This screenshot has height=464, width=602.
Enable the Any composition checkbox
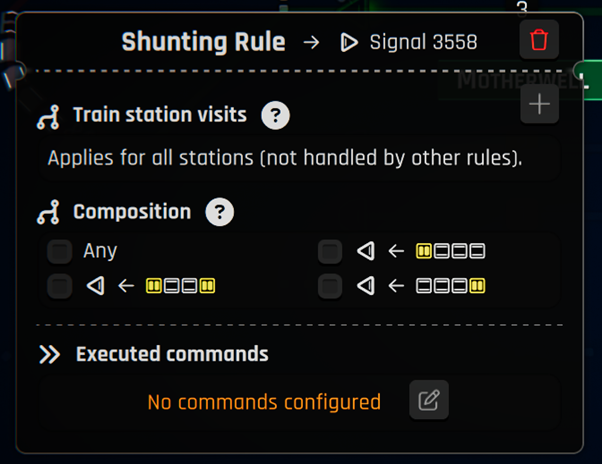click(60, 252)
